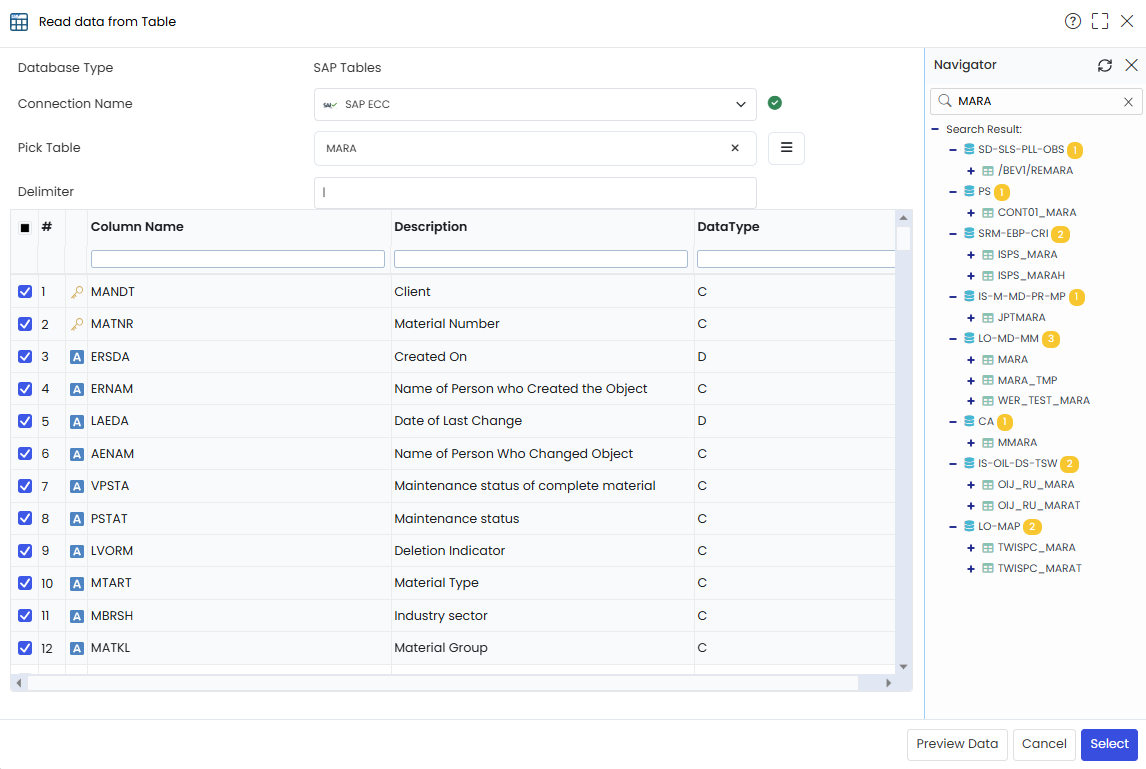Screen dimensions: 1146x769
Task: Toggle the select-all columns header checkbox
Action: [x=25, y=227]
